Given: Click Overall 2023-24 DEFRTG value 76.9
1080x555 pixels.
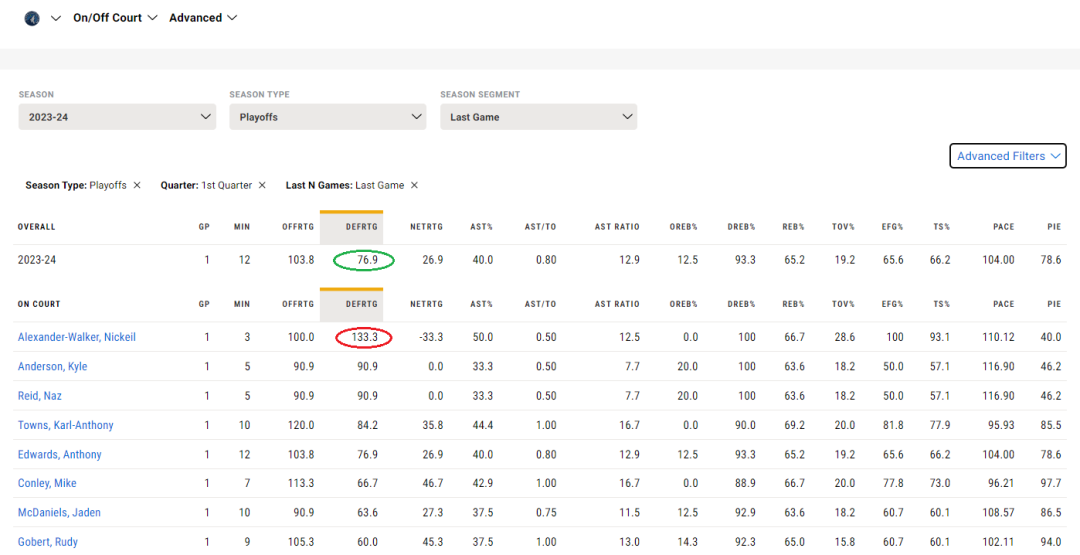Looking at the screenshot, I should (366, 260).
